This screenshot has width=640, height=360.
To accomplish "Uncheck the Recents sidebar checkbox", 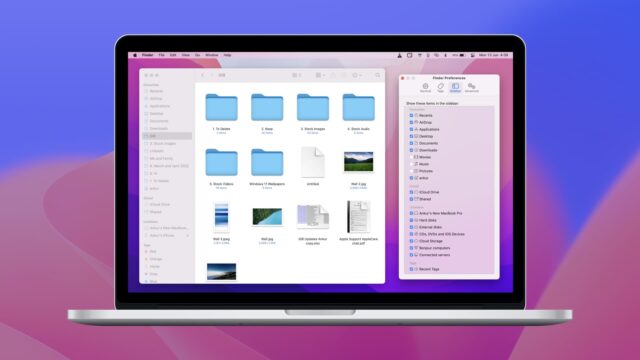I will 411,116.
